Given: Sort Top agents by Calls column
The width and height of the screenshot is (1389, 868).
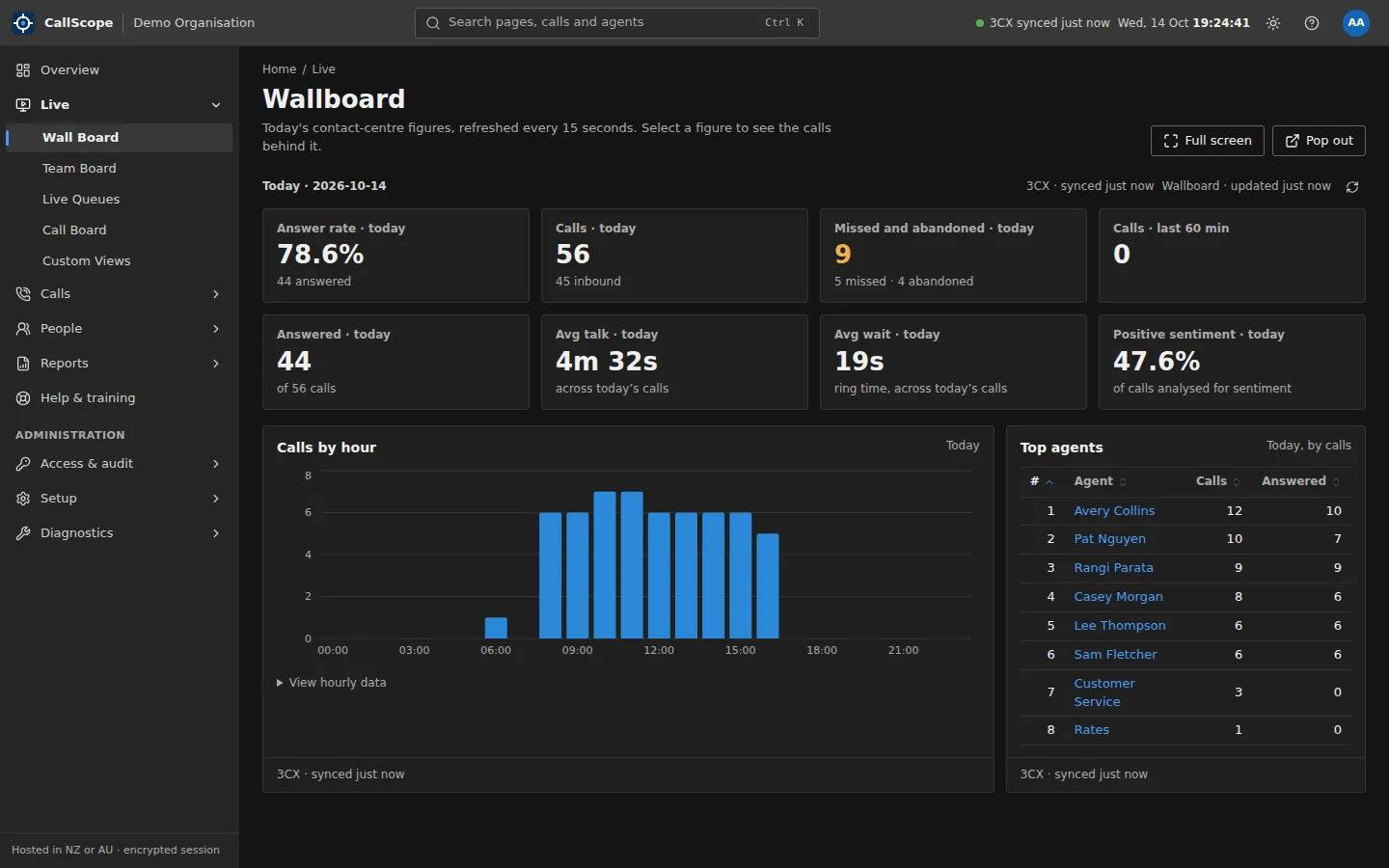Looking at the screenshot, I should pyautogui.click(x=1217, y=481).
